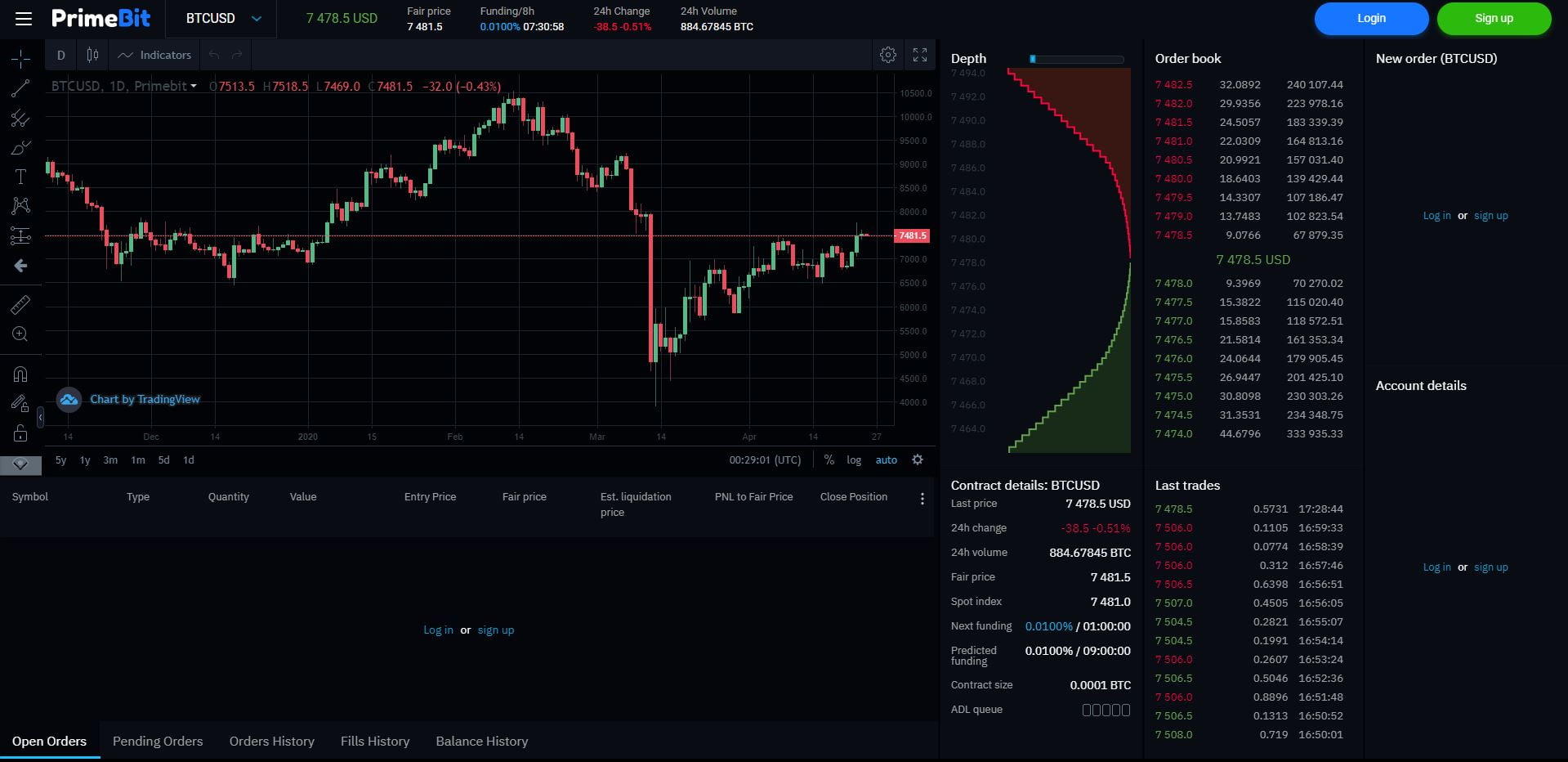Click the green Sign up button
The image size is (1568, 762).
(x=1494, y=19)
